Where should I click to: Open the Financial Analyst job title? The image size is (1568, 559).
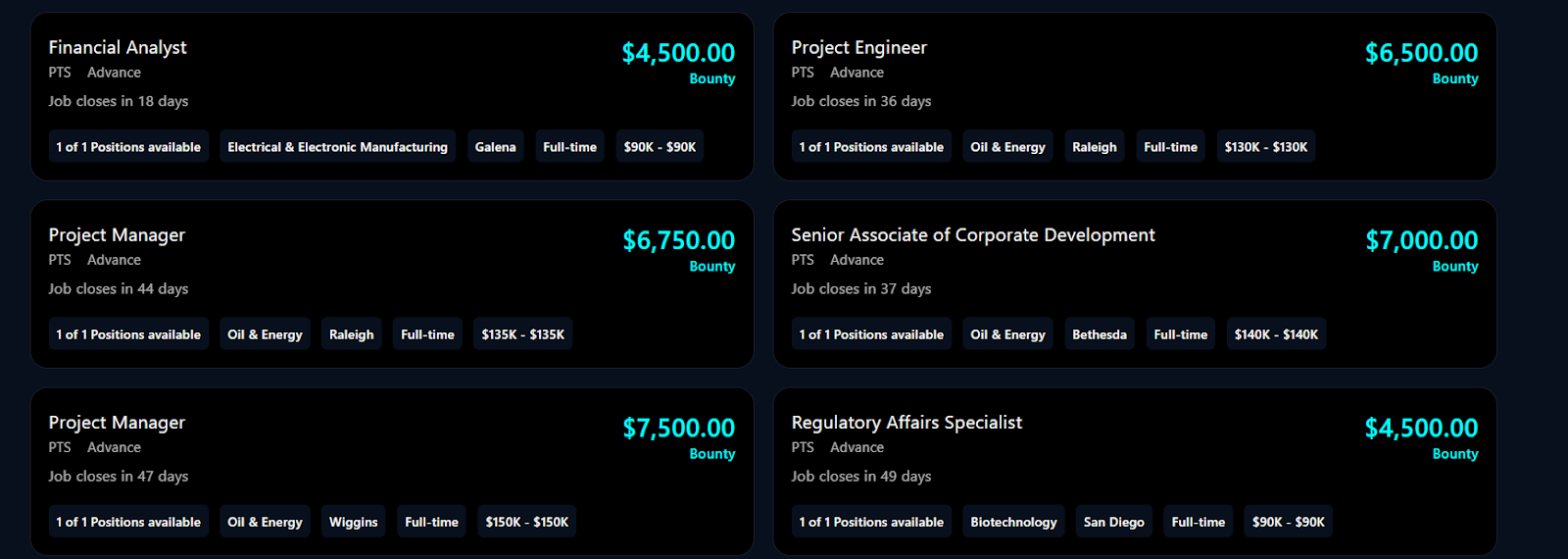tap(118, 47)
